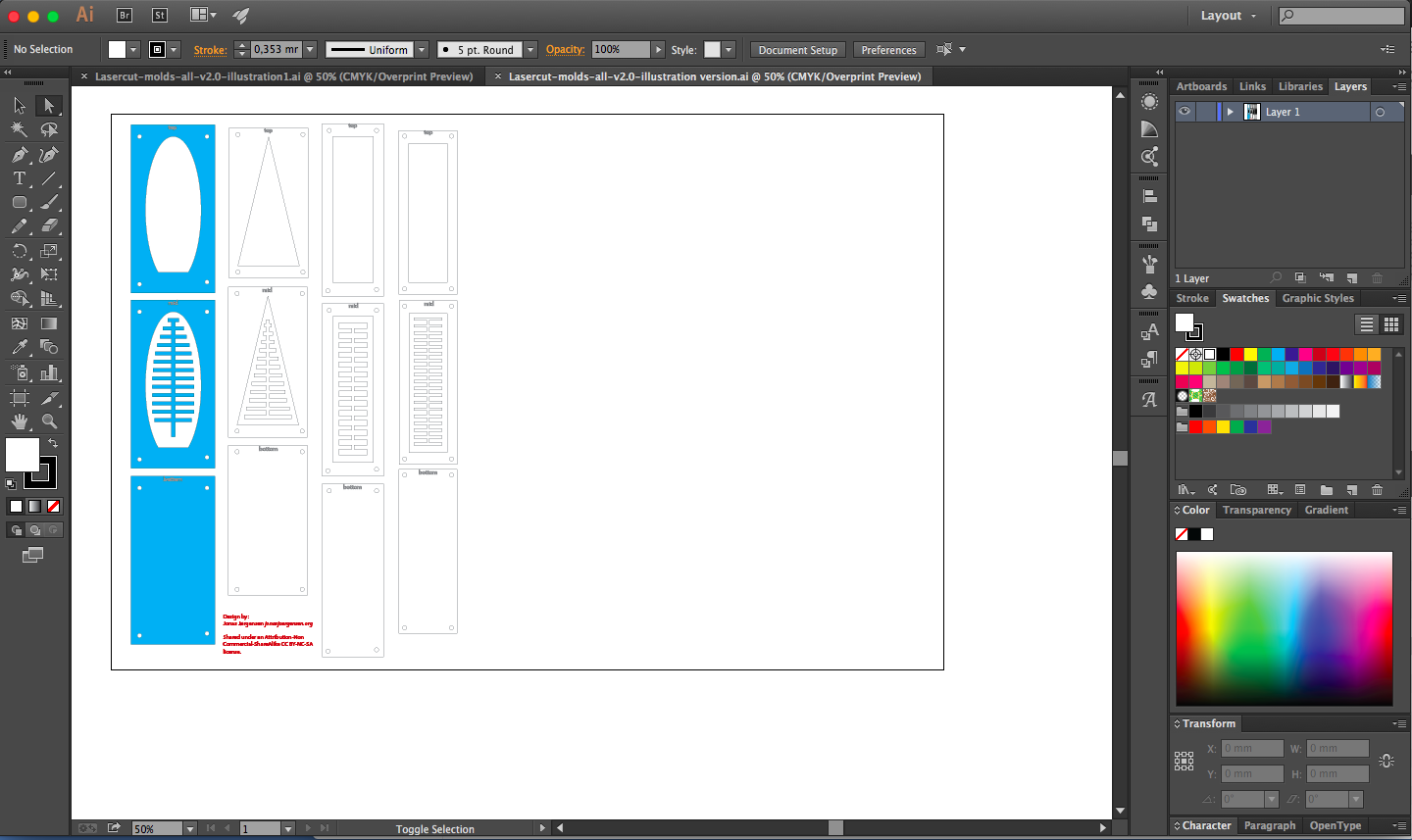Switch to Paragraph panel tab
This screenshot has height=840, width=1412.
(x=1270, y=825)
